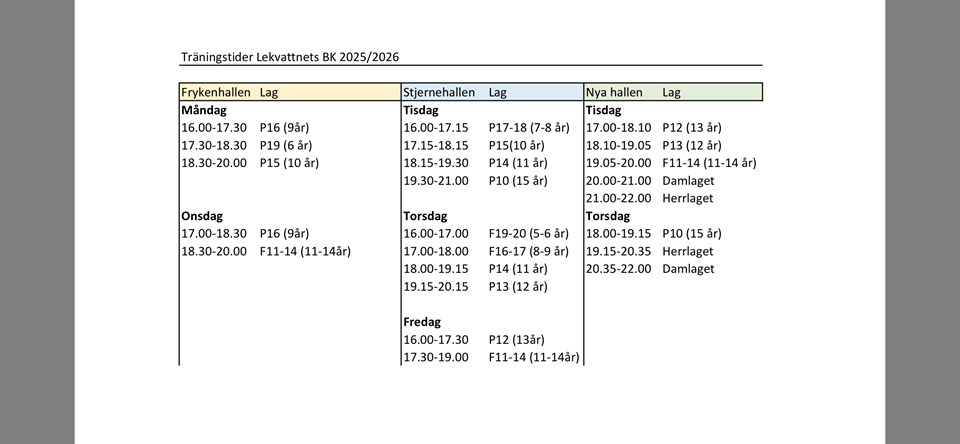Image resolution: width=960 pixels, height=444 pixels.
Task: Select the F16-17 (8-9 år) team cell
Action: pos(528,251)
